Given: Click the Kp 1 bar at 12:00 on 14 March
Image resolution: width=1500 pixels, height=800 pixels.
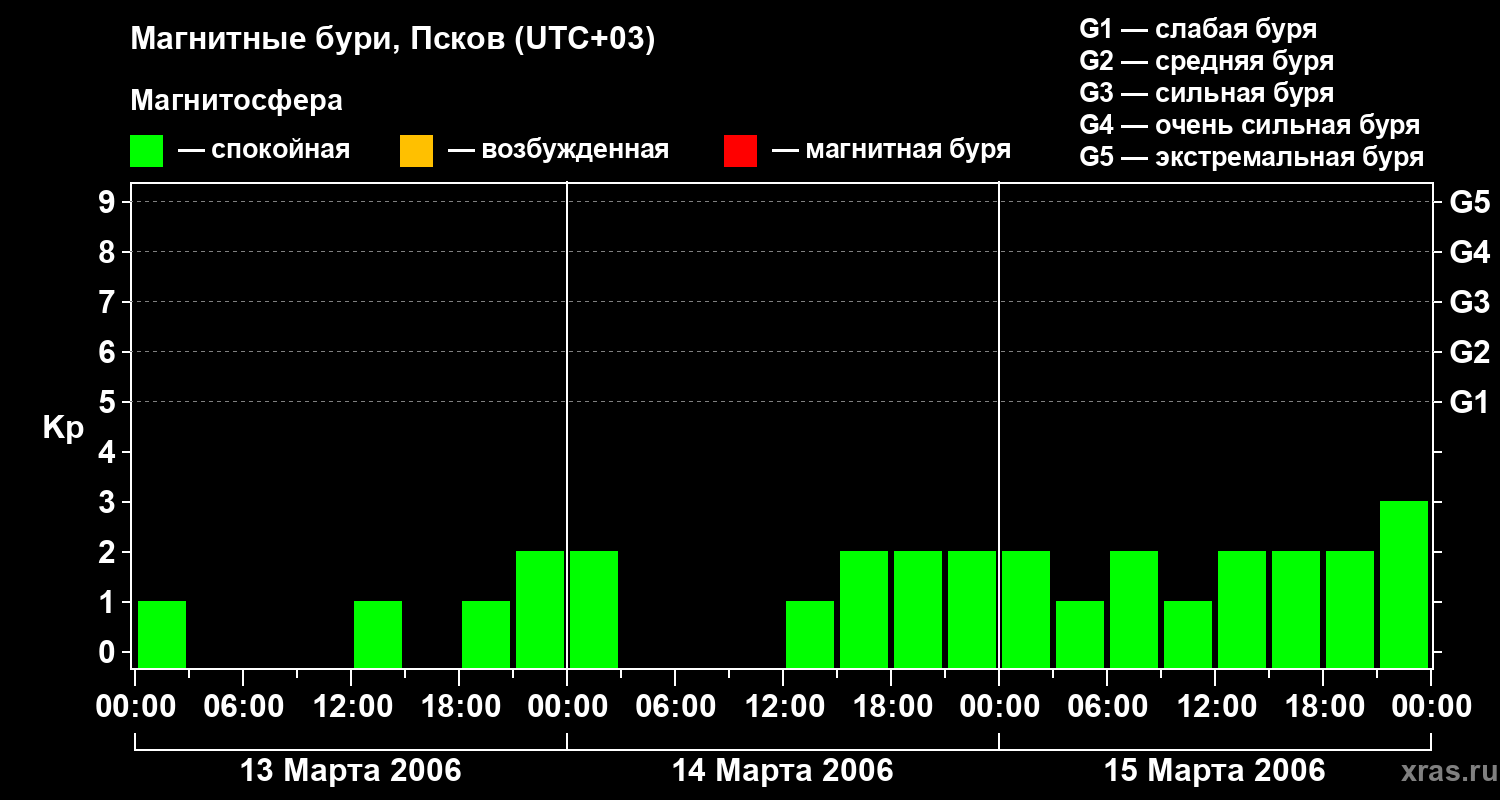Looking at the screenshot, I should click(x=810, y=634).
